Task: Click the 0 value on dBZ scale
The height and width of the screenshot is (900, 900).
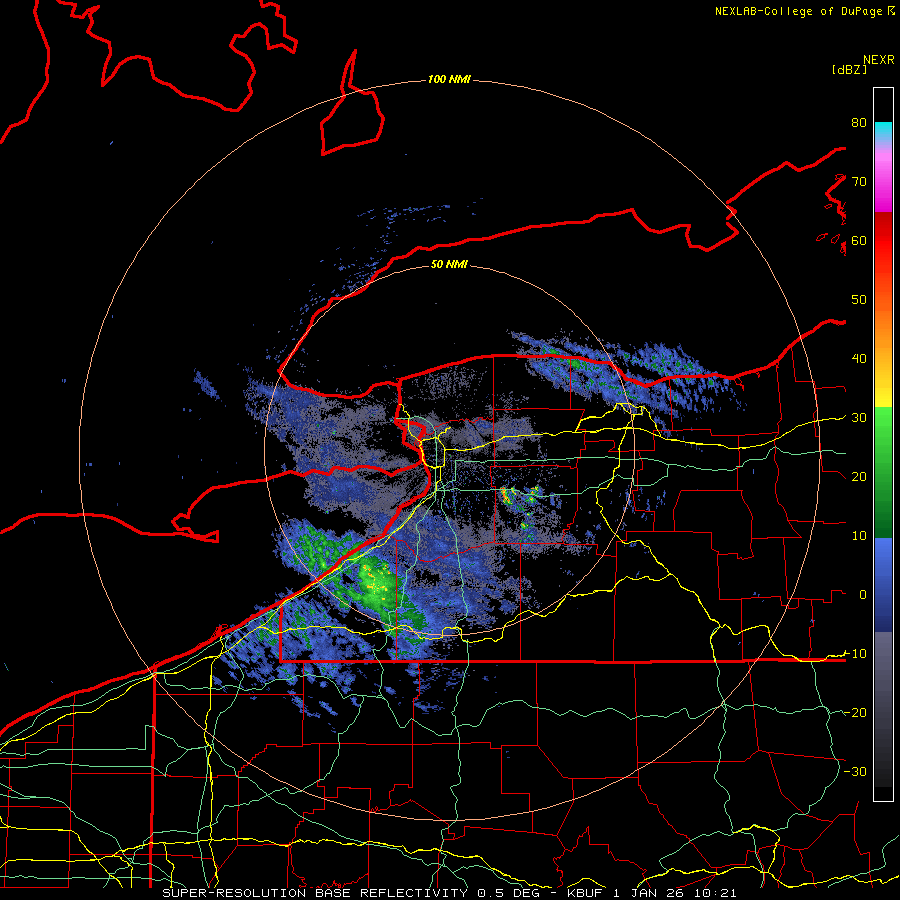Action: coord(862,595)
